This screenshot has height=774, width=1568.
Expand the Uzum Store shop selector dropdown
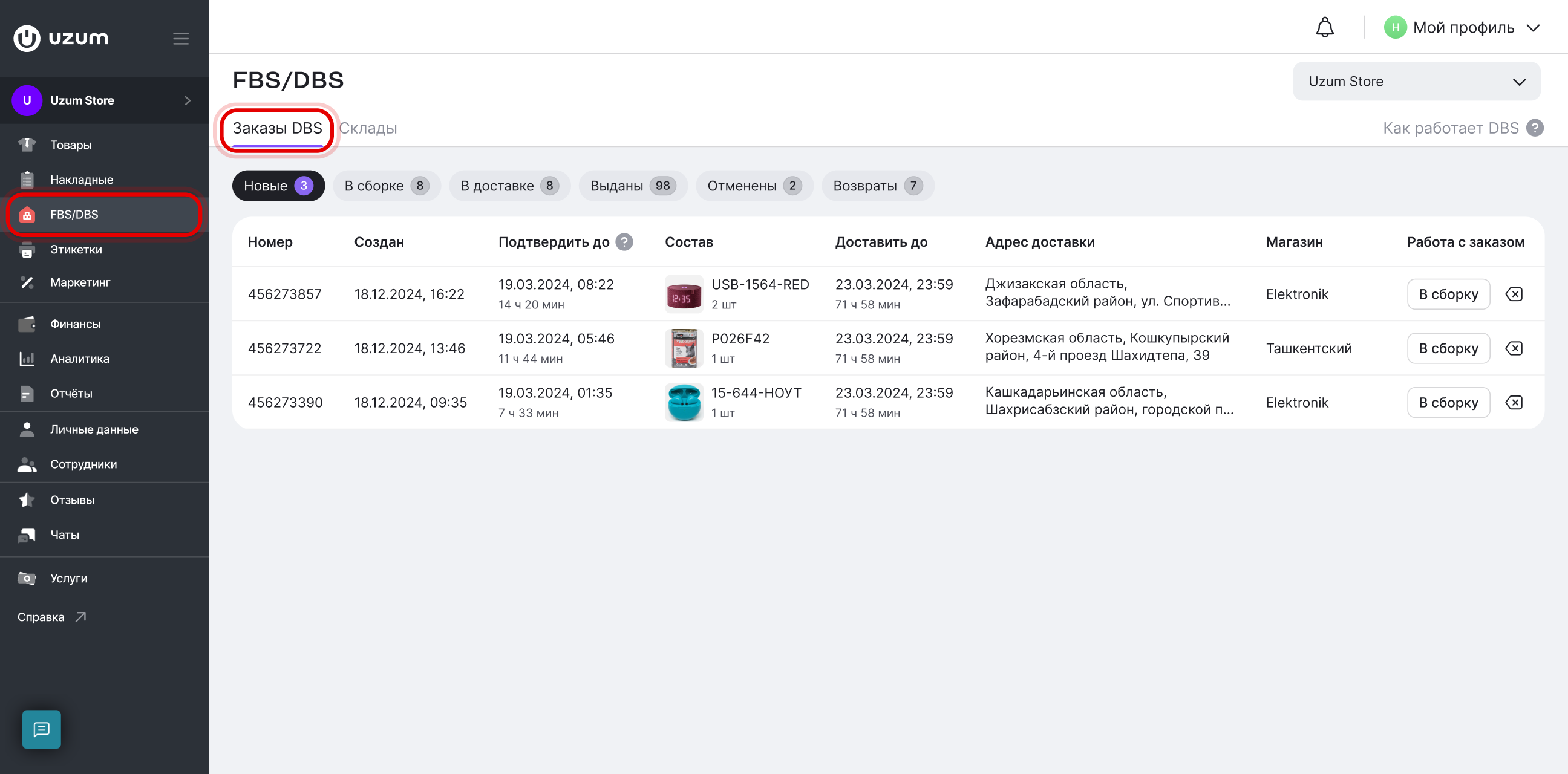[1416, 82]
